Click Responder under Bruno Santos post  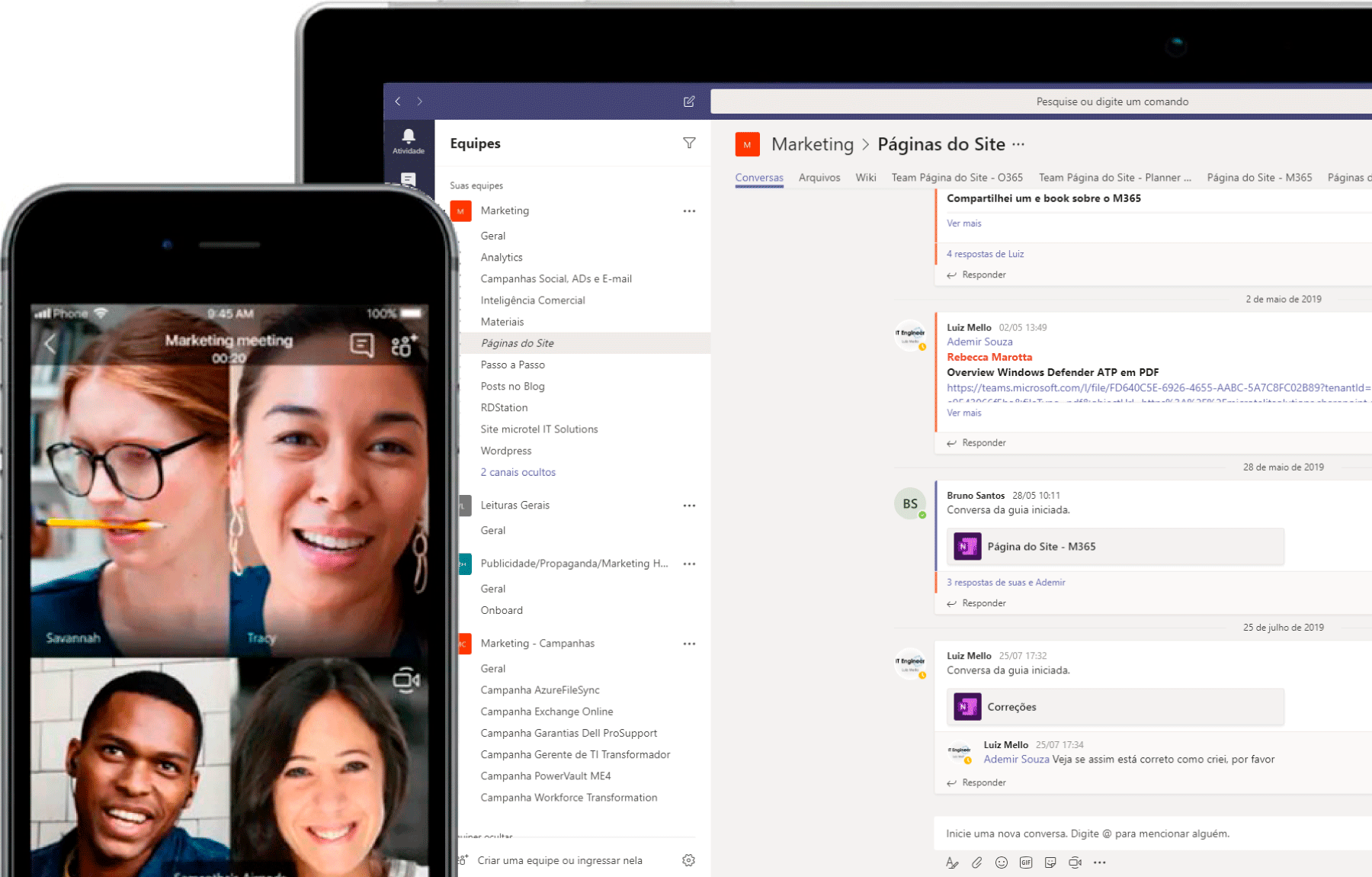(x=976, y=603)
